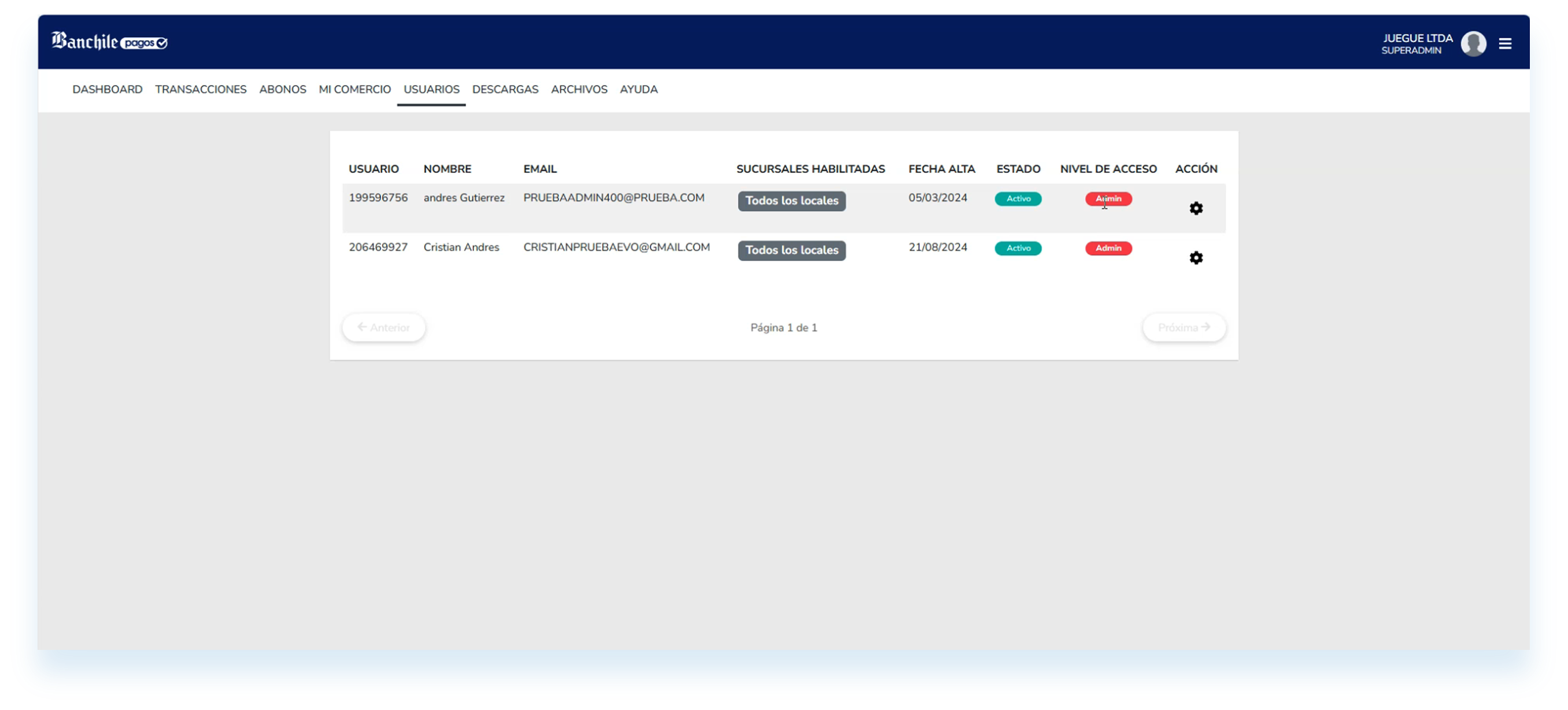
Task: Click the Admin badge for Cristian Andres
Action: pyautogui.click(x=1108, y=249)
